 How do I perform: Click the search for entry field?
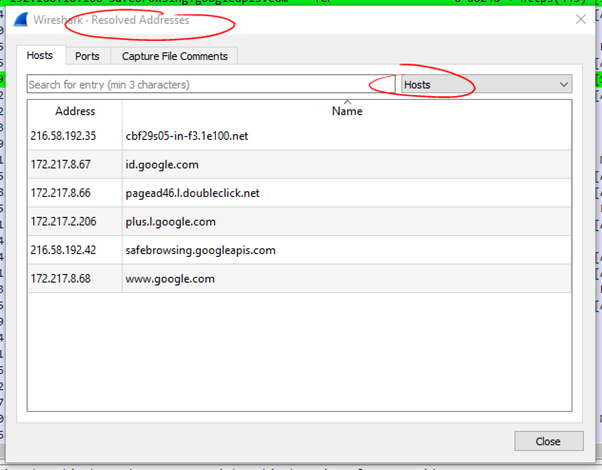click(210, 85)
